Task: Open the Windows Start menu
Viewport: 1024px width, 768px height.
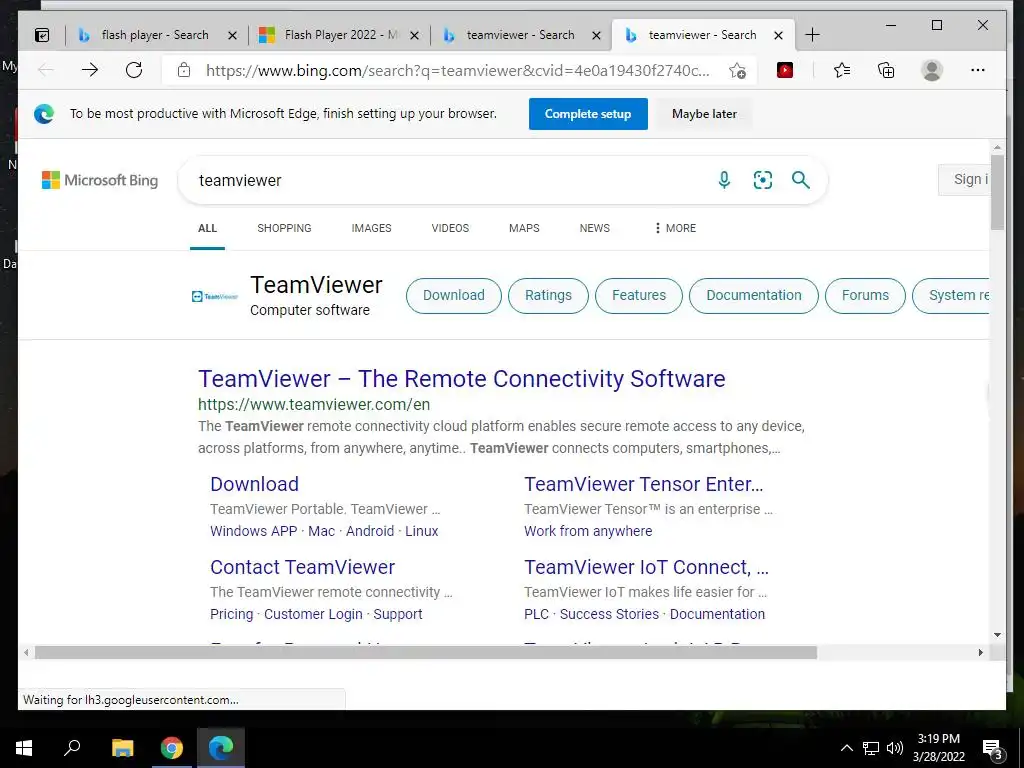Action: [x=24, y=748]
